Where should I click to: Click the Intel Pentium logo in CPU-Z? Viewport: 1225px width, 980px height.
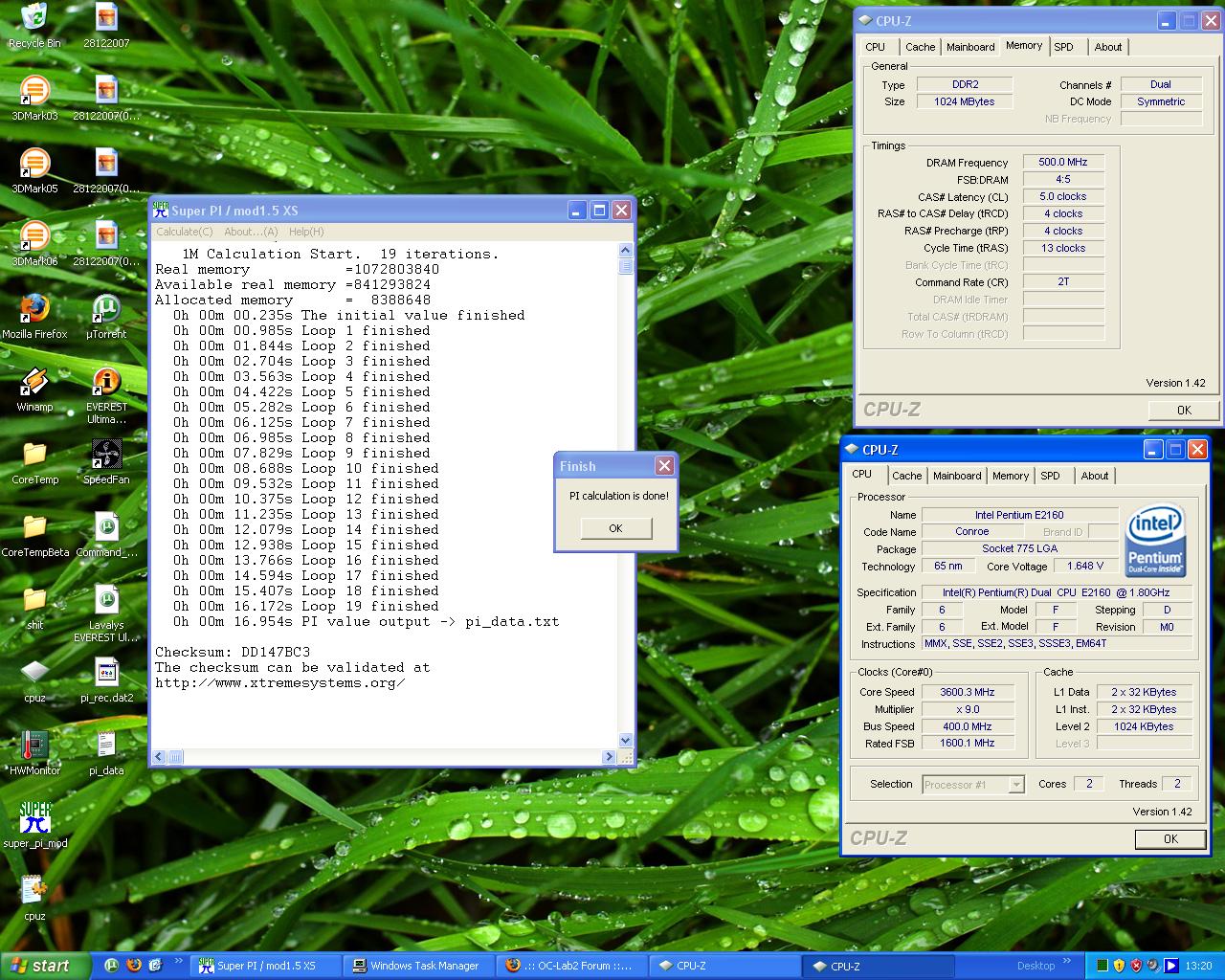pyautogui.click(x=1156, y=540)
